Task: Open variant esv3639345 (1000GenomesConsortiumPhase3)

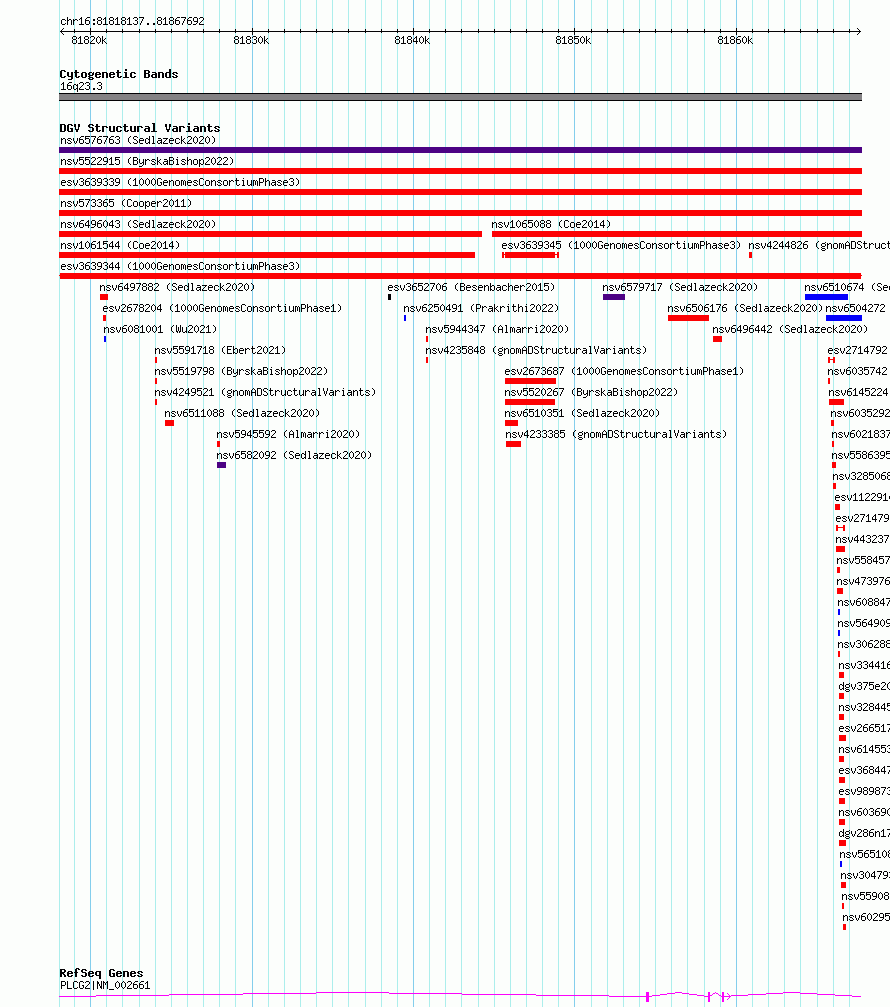Action: click(621, 245)
